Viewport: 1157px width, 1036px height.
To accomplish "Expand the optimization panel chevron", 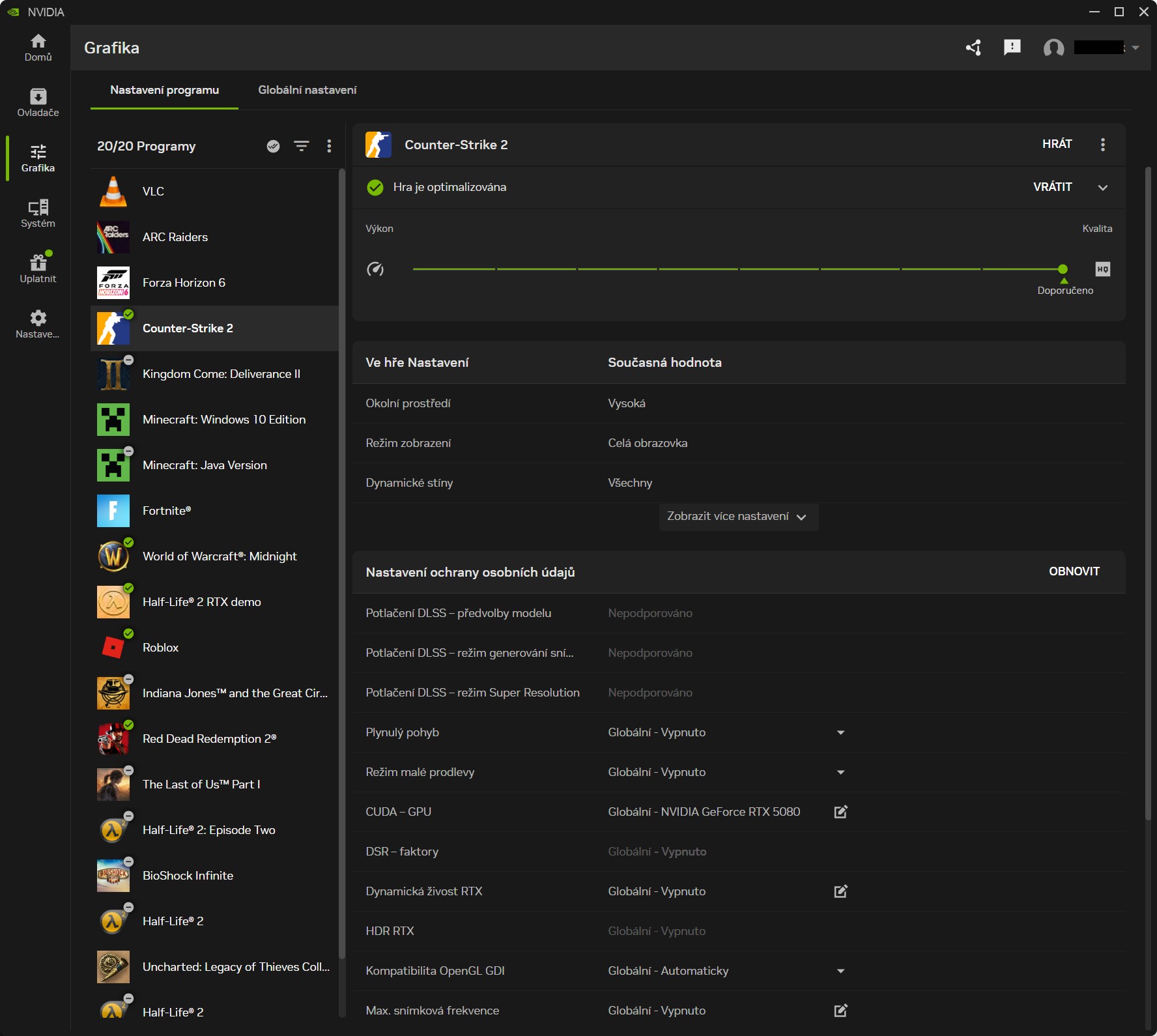I will point(1103,188).
